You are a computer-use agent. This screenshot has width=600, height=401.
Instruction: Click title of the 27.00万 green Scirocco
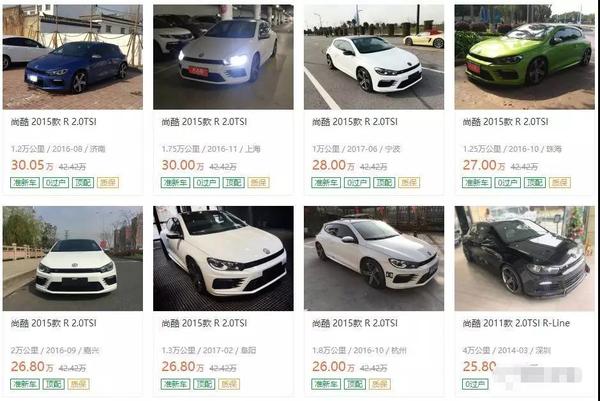[505, 122]
